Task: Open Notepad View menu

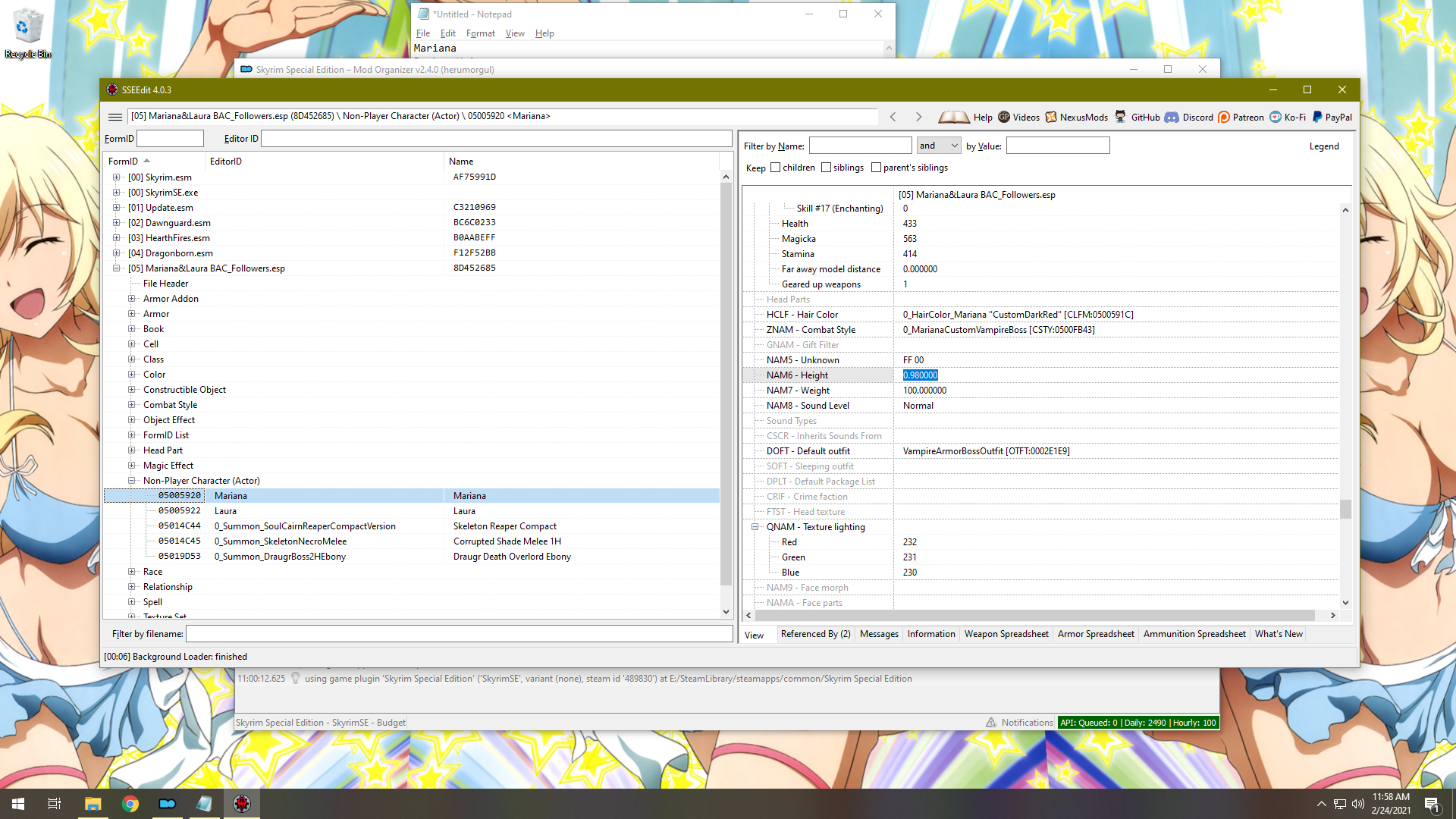Action: click(515, 33)
